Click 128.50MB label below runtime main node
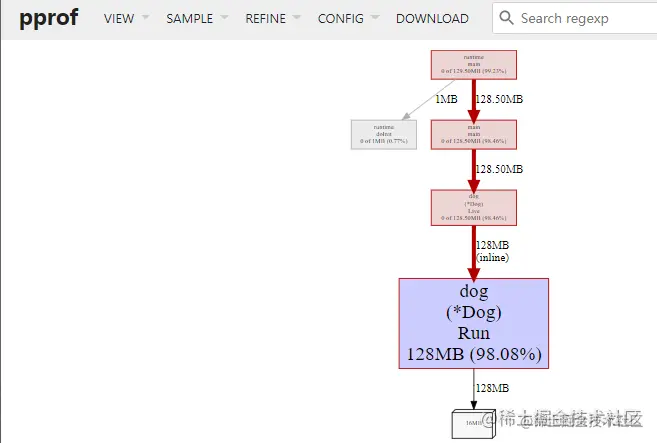The image size is (657, 443). tap(499, 99)
